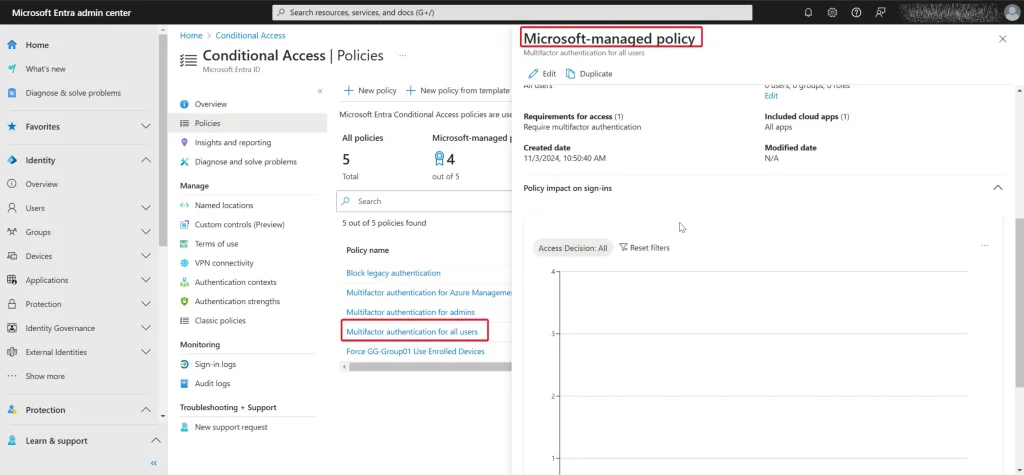Click the Home breadcrumb link

191,35
